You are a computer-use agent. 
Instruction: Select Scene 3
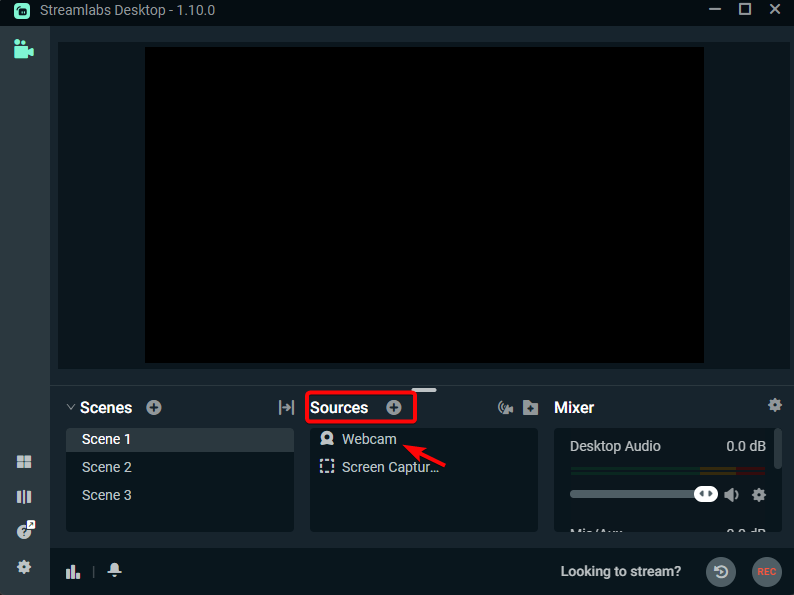click(x=180, y=495)
